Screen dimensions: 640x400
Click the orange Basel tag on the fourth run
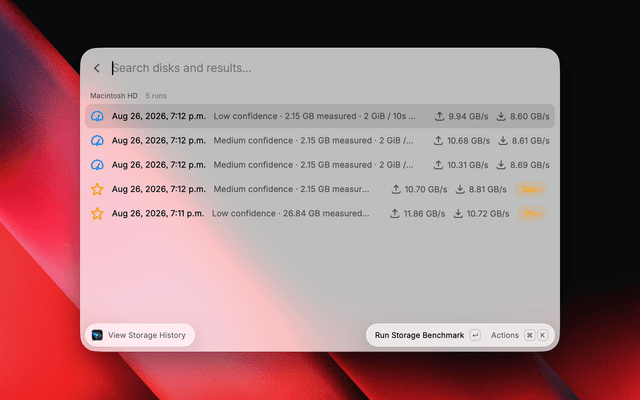[532, 189]
